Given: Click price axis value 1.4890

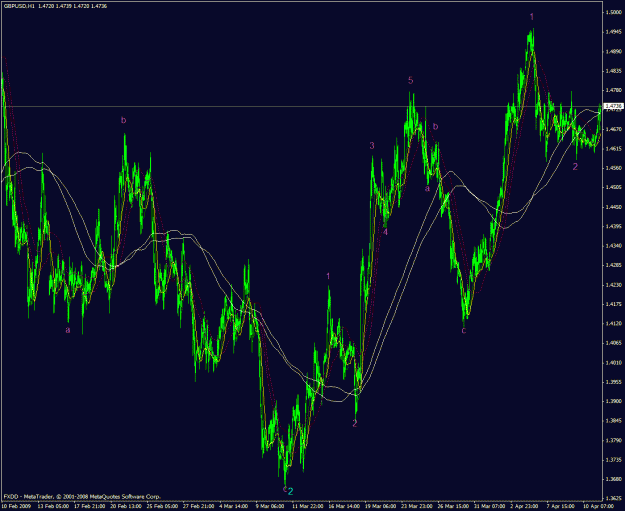Looking at the screenshot, I should coord(613,51).
